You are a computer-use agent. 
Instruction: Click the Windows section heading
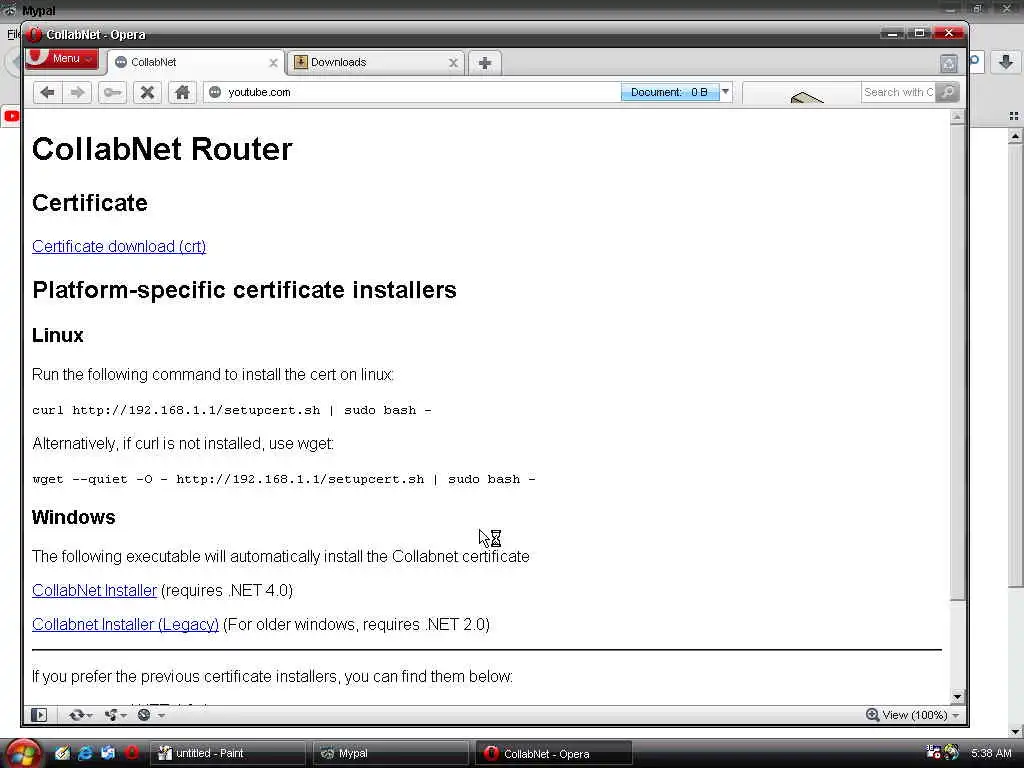(74, 517)
